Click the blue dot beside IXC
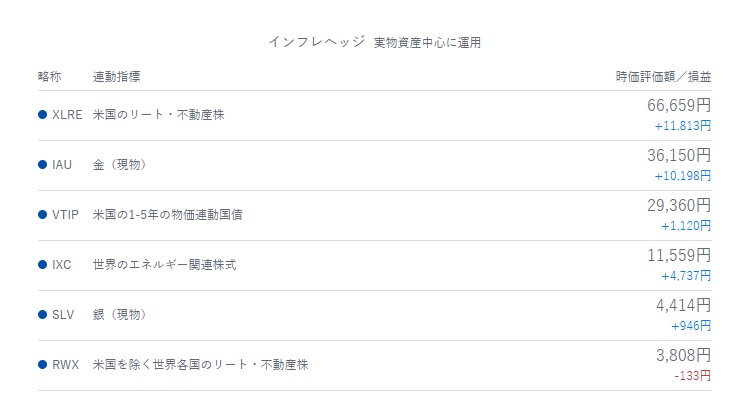The width and height of the screenshot is (750, 406). (x=43, y=264)
